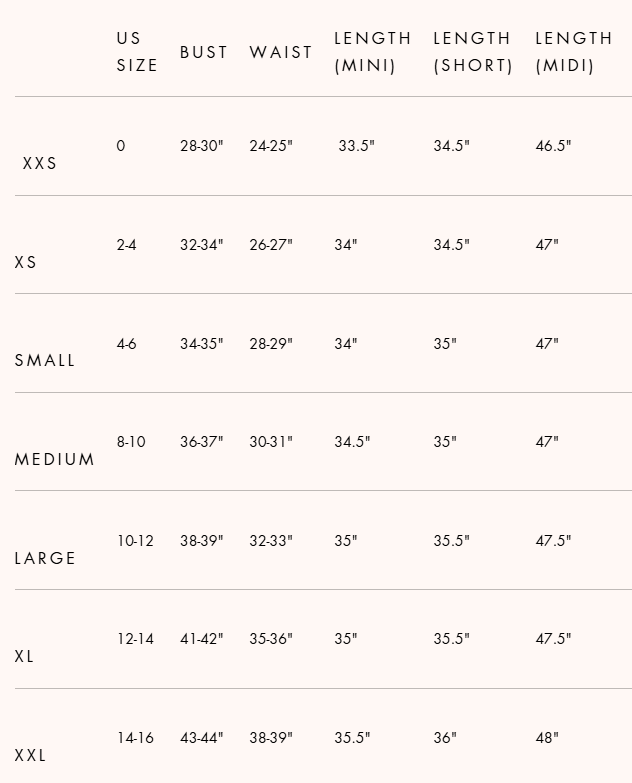Click the 33.5" mini length for XXS
This screenshot has height=783, width=632.
pos(356,146)
